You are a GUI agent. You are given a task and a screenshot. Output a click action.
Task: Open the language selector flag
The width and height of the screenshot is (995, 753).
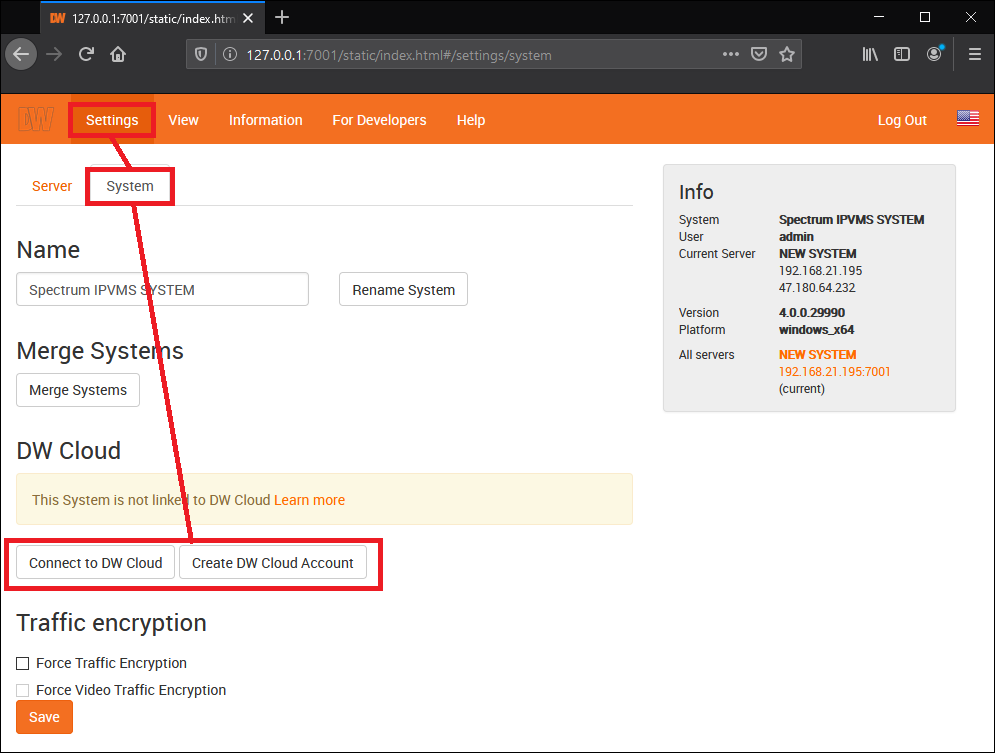(x=967, y=118)
